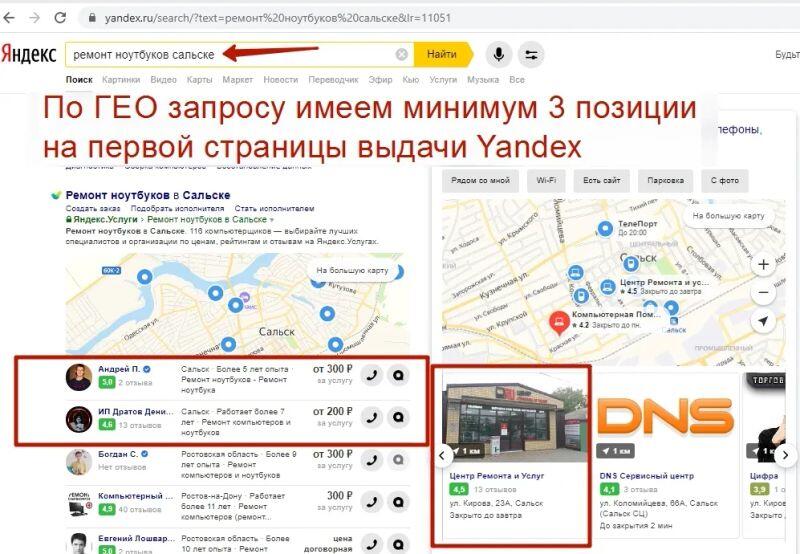Image resolution: width=800 pixels, height=554 pixels.
Task: Toggle the 'Рядом со мной' filter
Action: [481, 181]
